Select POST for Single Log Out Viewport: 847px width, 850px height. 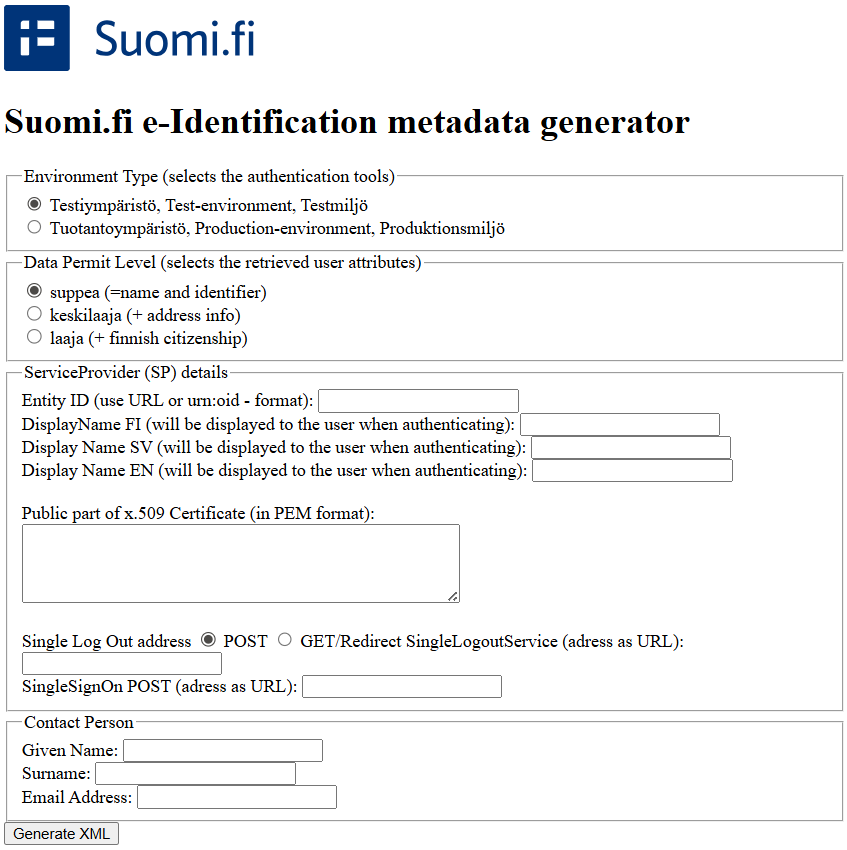click(208, 640)
